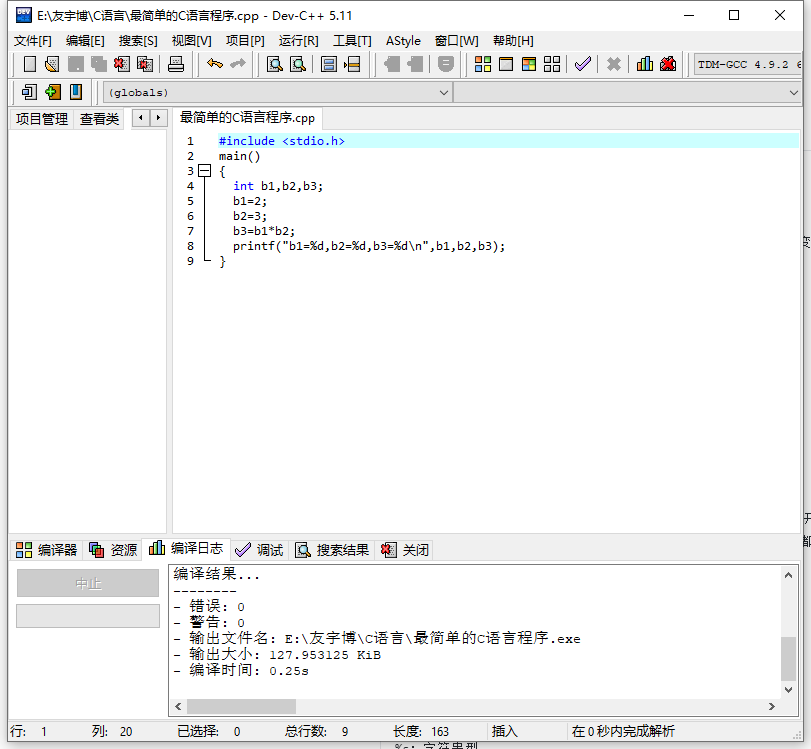
Task: Switch to the 查看类 sidebar tab
Action: point(99,119)
